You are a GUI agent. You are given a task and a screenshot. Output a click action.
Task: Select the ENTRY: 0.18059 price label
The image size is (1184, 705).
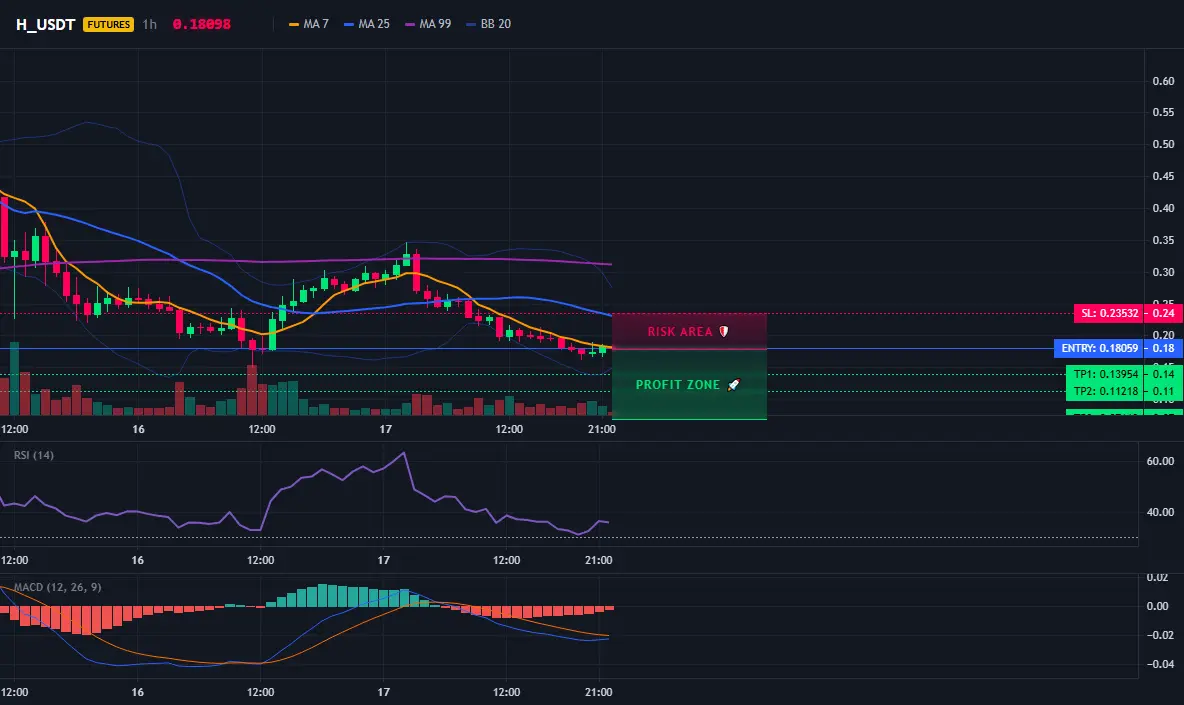tap(1099, 349)
